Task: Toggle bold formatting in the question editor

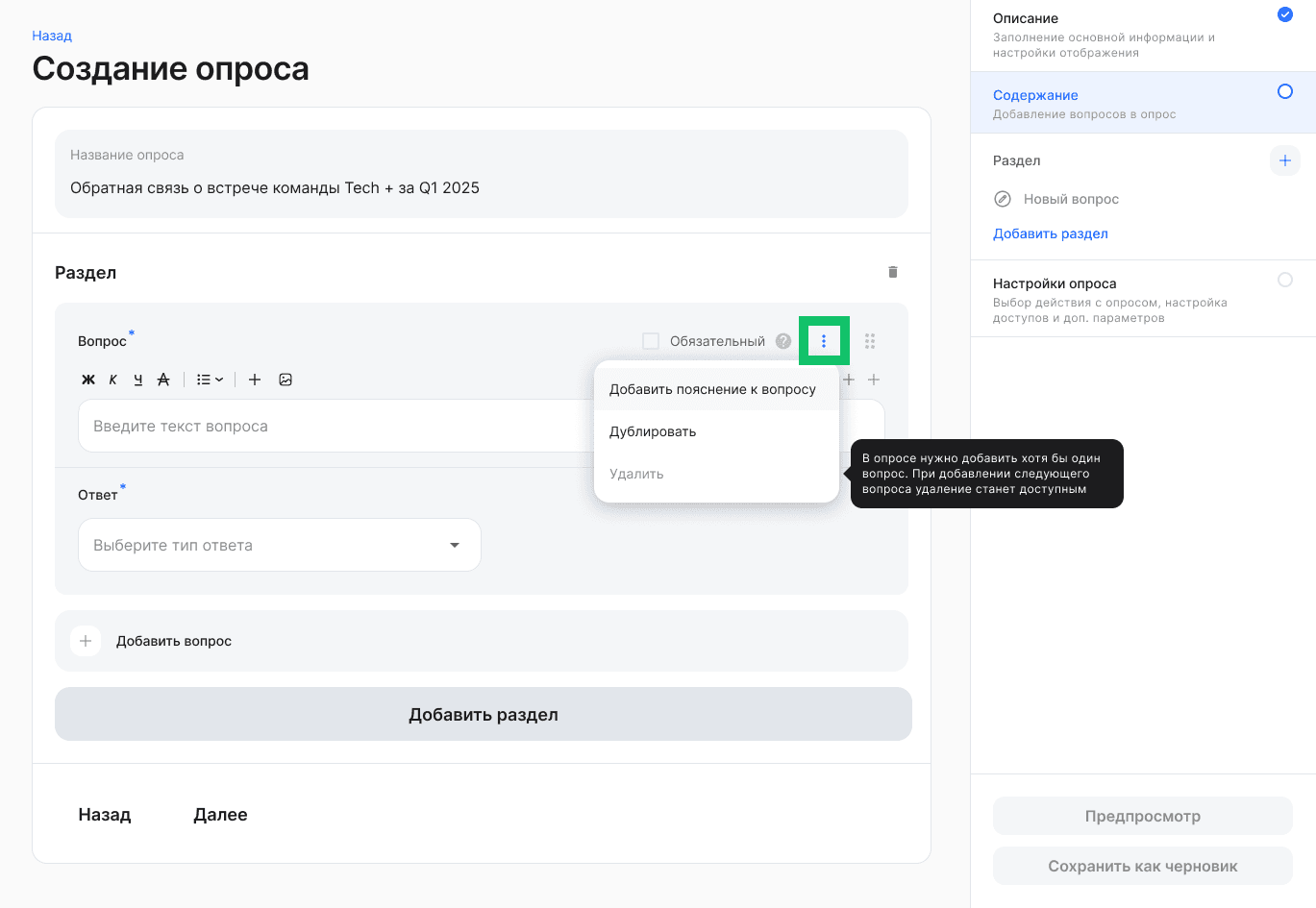Action: click(x=87, y=380)
